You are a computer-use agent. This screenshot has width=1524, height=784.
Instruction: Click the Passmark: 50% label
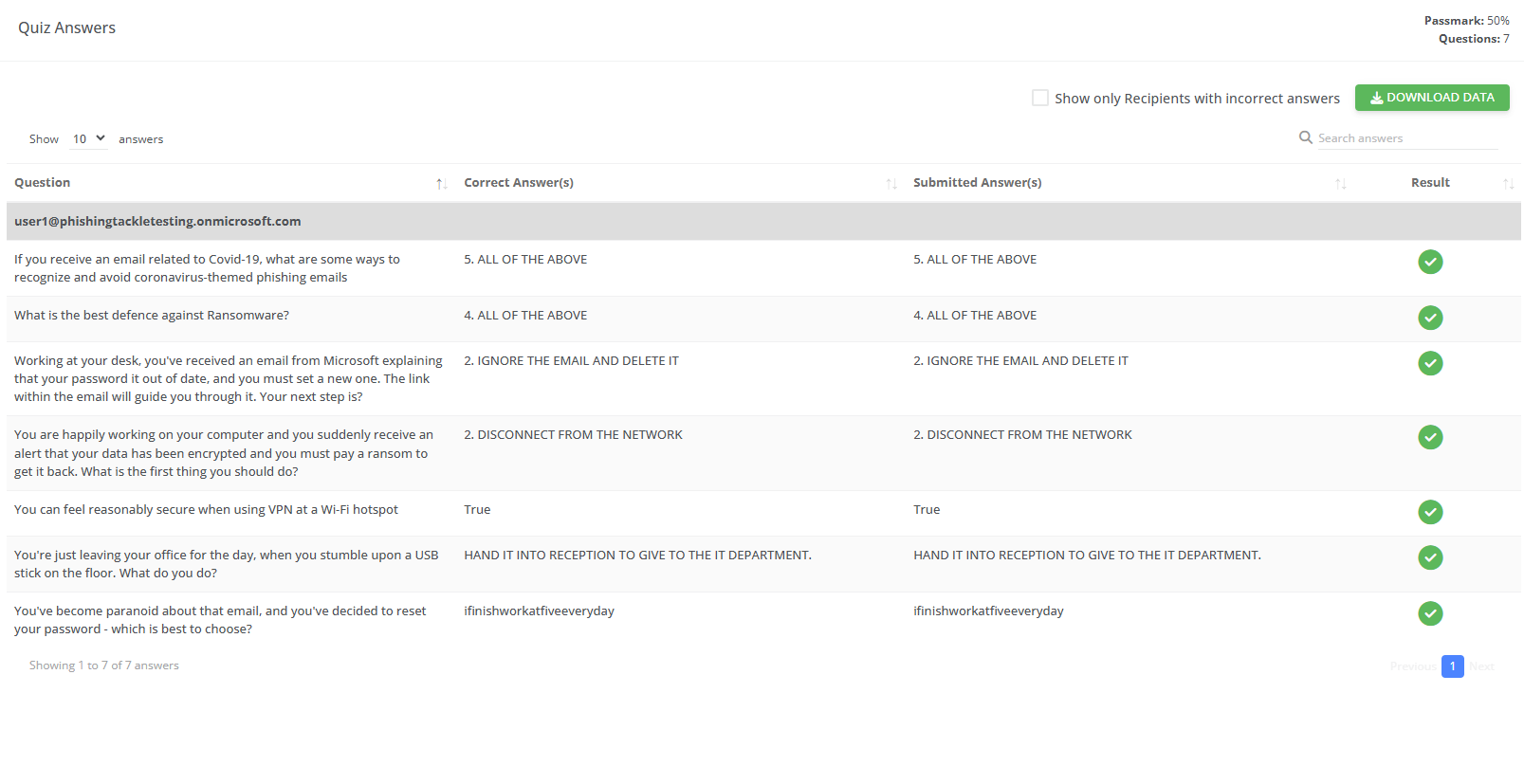pyautogui.click(x=1466, y=21)
